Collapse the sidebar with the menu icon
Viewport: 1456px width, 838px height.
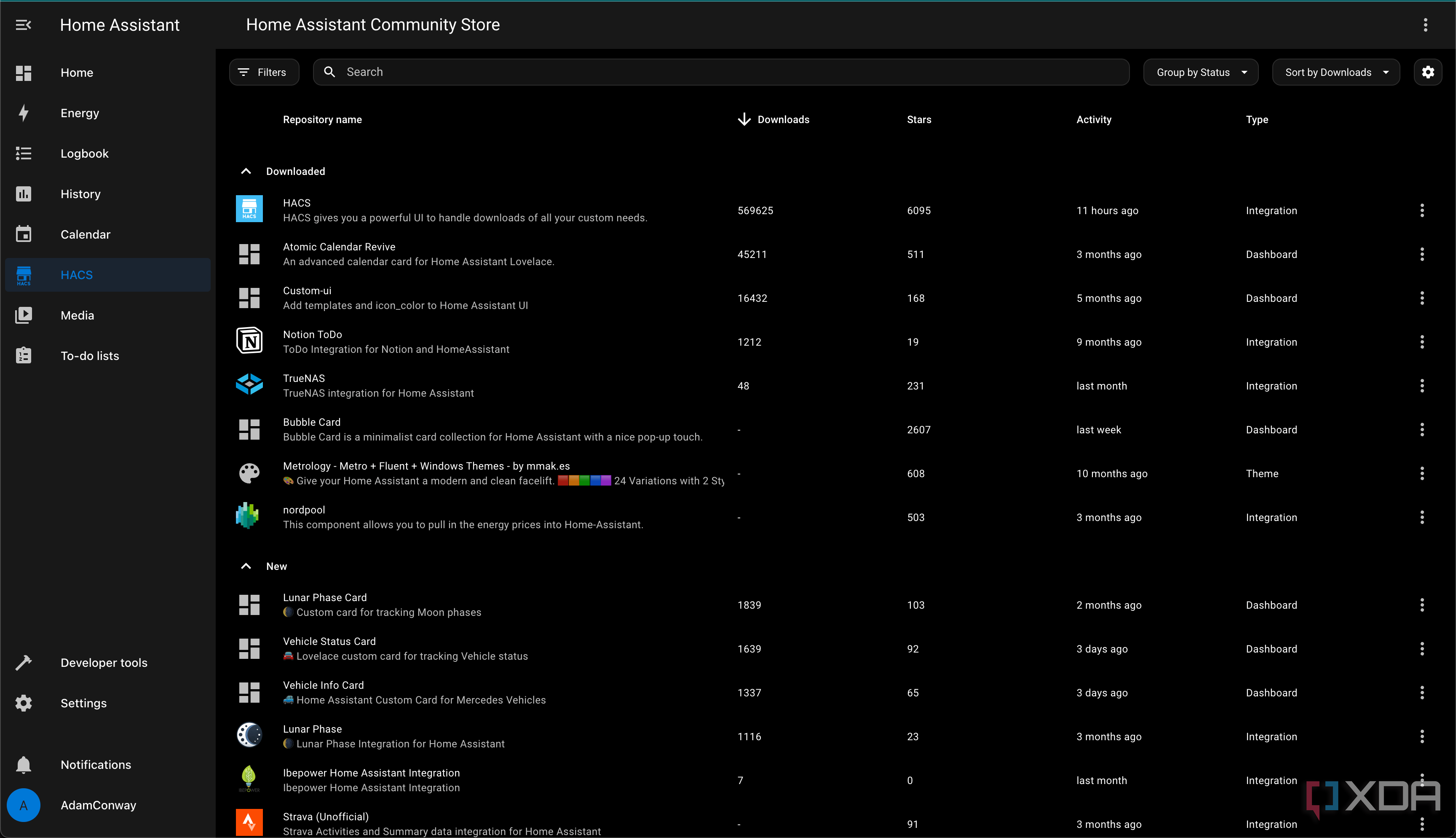click(23, 25)
